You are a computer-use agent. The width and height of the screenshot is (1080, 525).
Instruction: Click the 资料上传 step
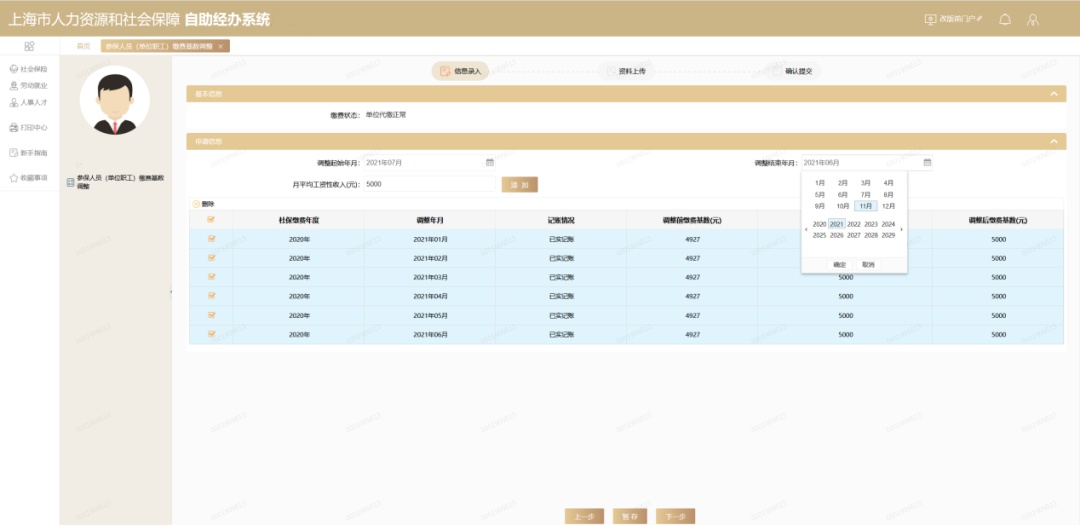click(x=625, y=71)
